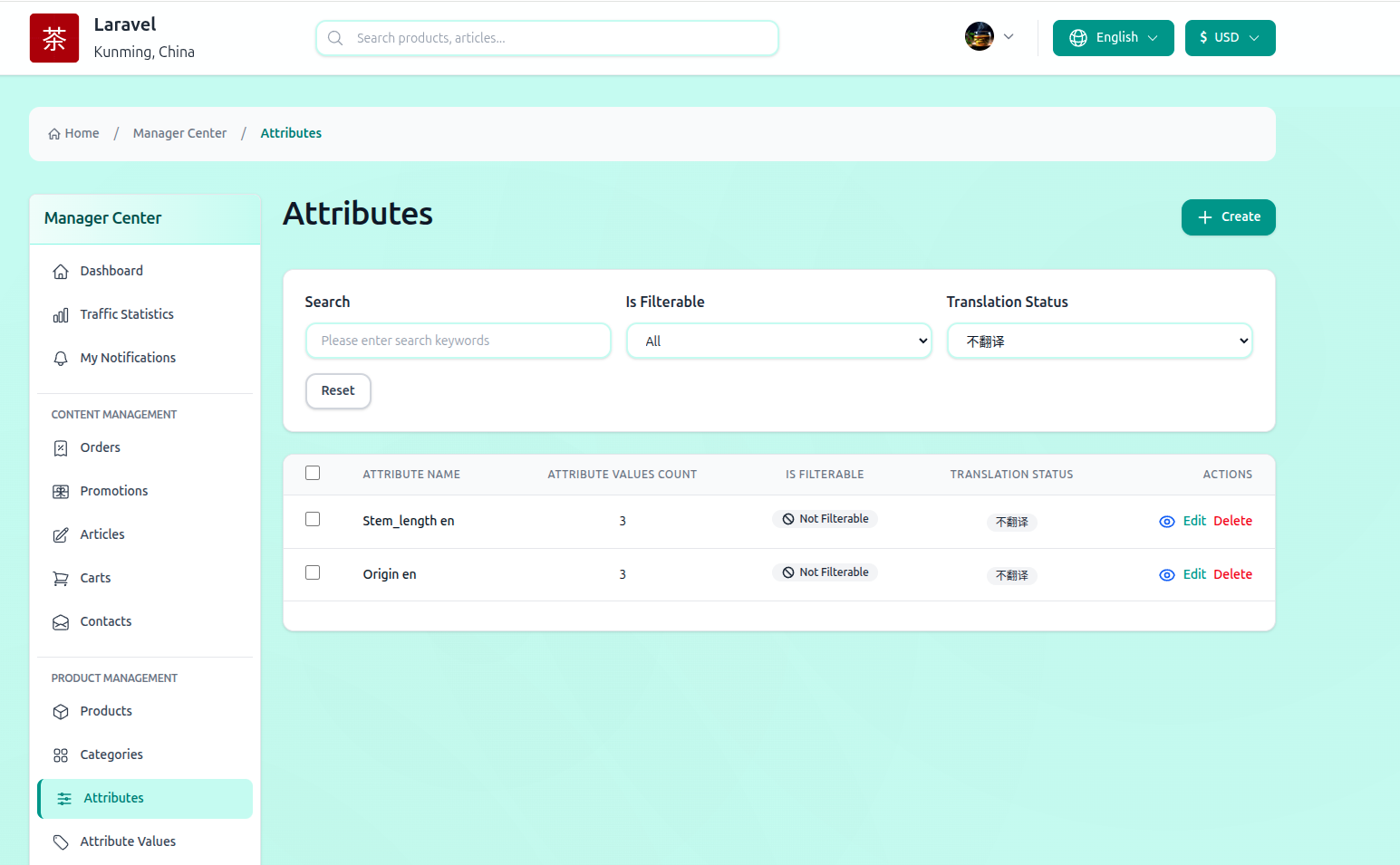
Task: Click the Promotions gift icon
Action: tap(61, 492)
